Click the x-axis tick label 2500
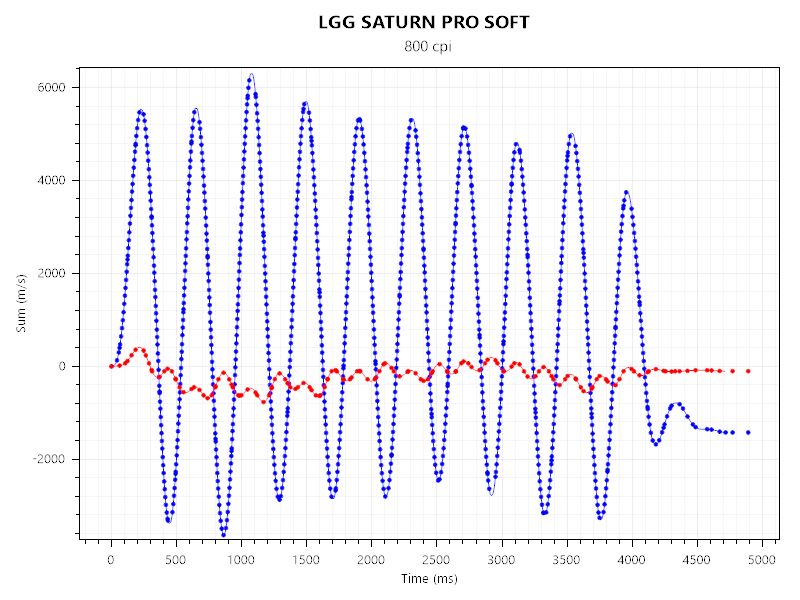Viewport: 800px width, 600px height. click(x=436, y=560)
